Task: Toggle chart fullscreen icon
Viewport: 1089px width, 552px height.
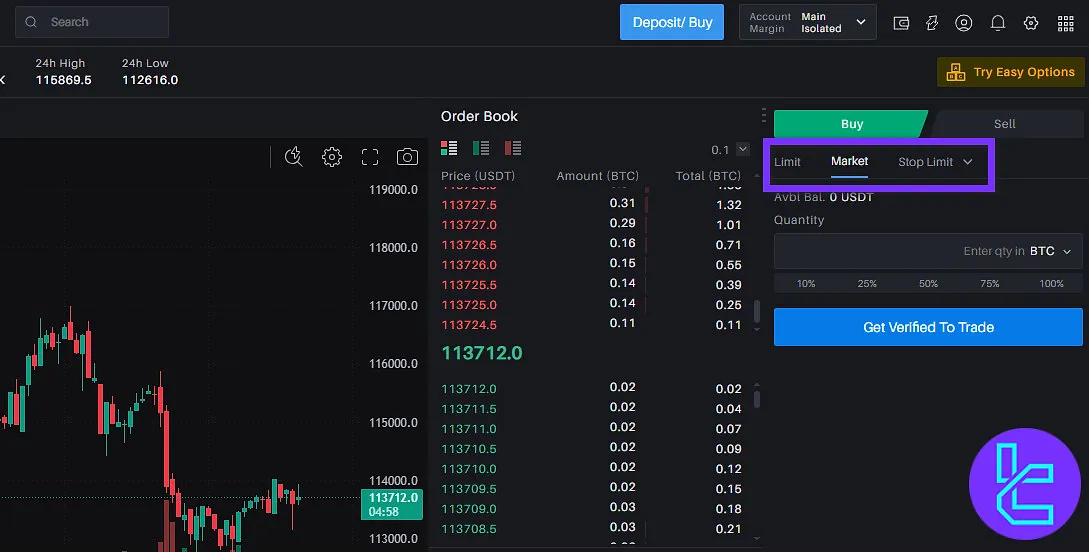Action: pyautogui.click(x=370, y=157)
